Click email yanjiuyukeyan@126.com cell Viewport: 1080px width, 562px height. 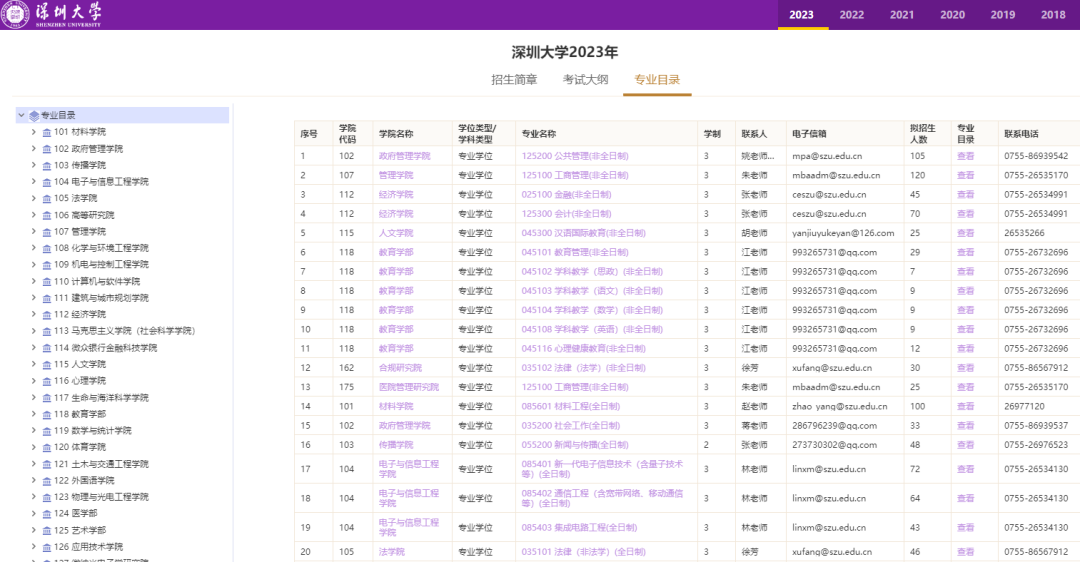[843, 233]
